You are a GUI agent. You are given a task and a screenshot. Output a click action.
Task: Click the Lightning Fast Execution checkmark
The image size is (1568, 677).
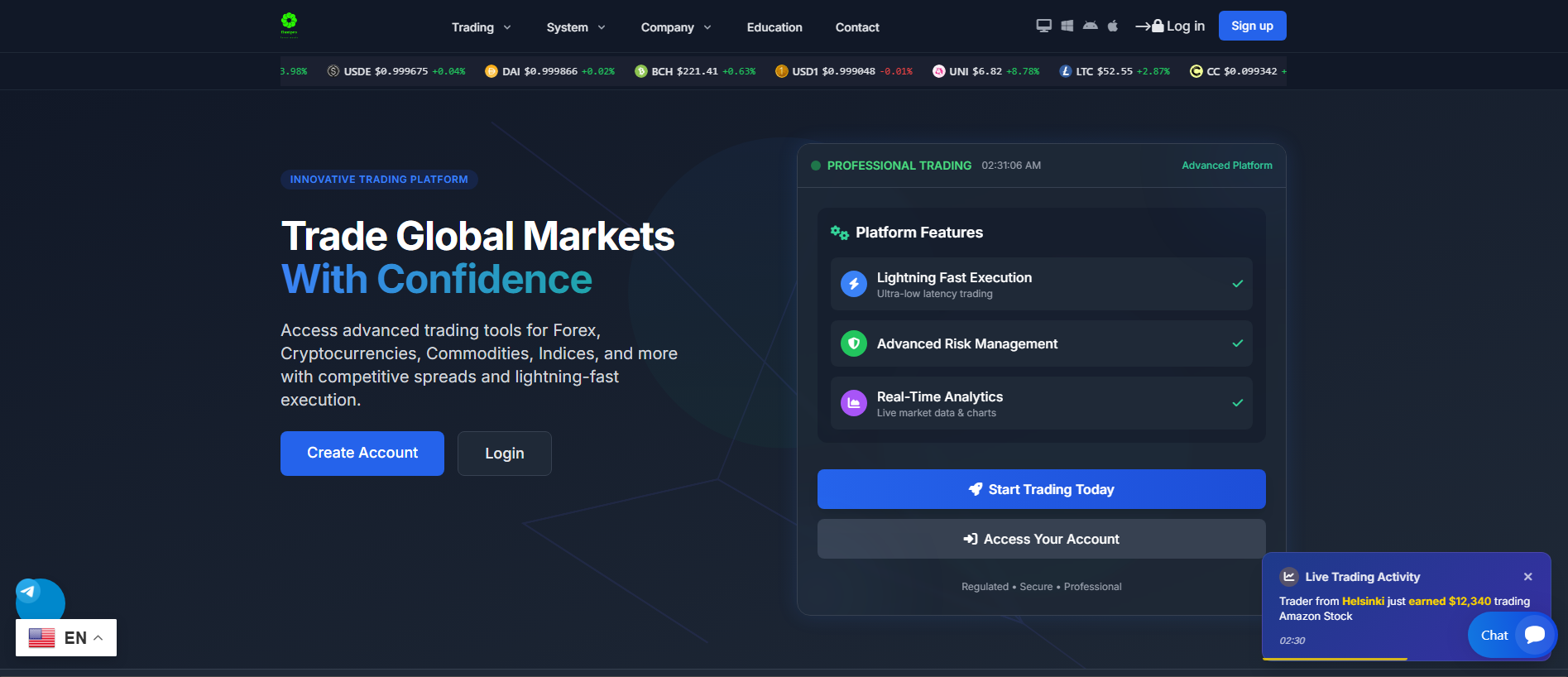pos(1238,284)
